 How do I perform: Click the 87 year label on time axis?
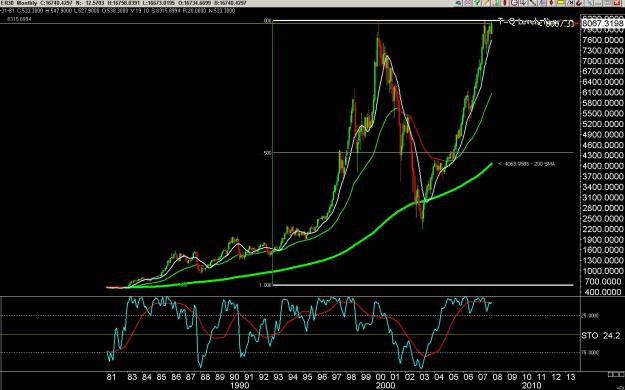pos(191,377)
